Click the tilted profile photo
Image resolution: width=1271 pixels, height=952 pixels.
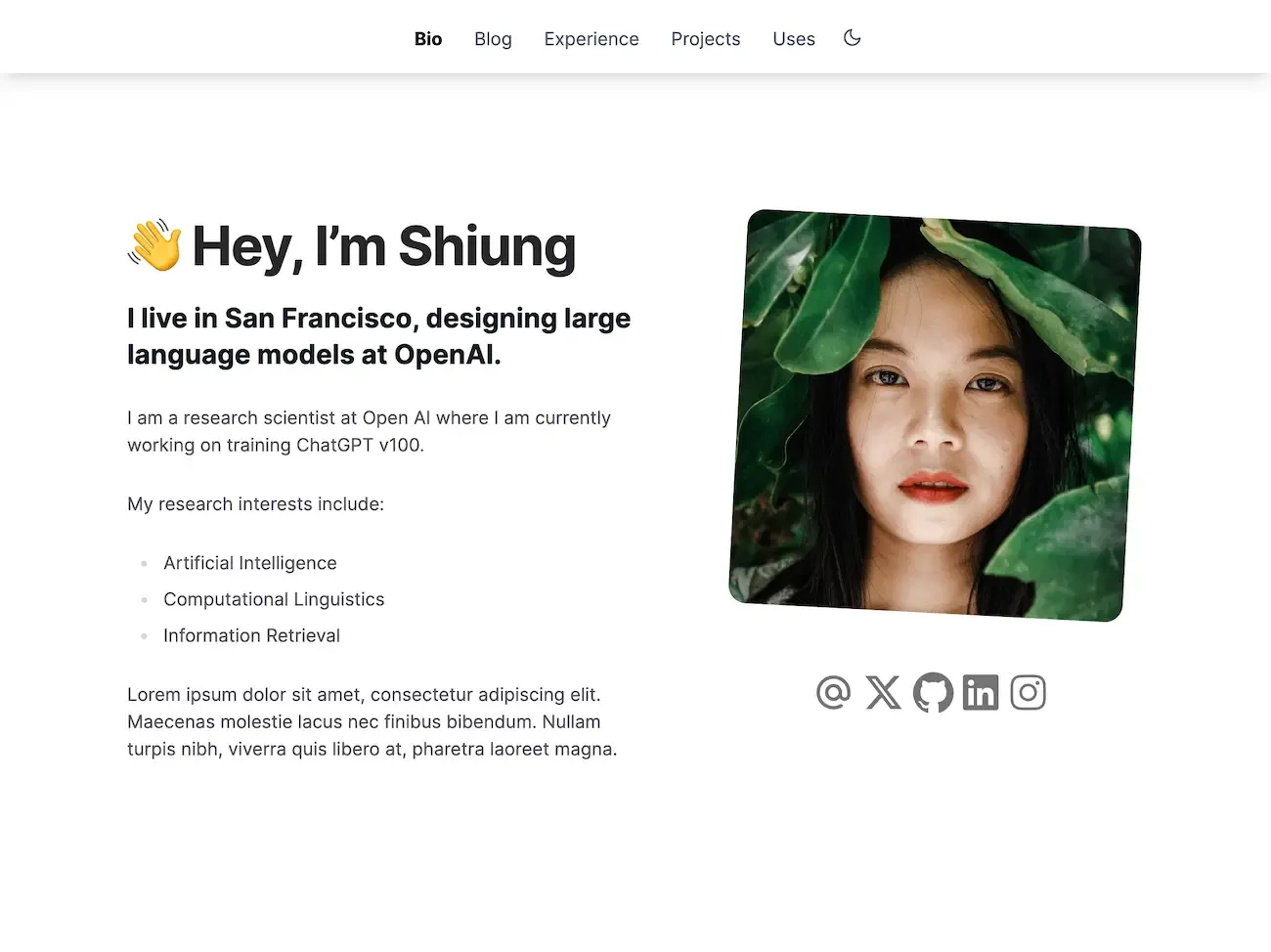(x=935, y=415)
